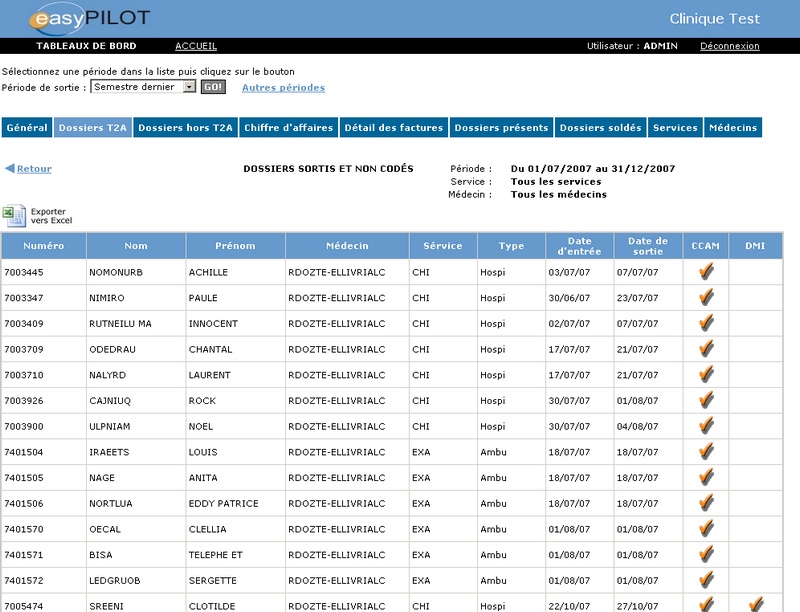Click CCAM checkmark in OECAL row
The image size is (800, 612).
(706, 528)
